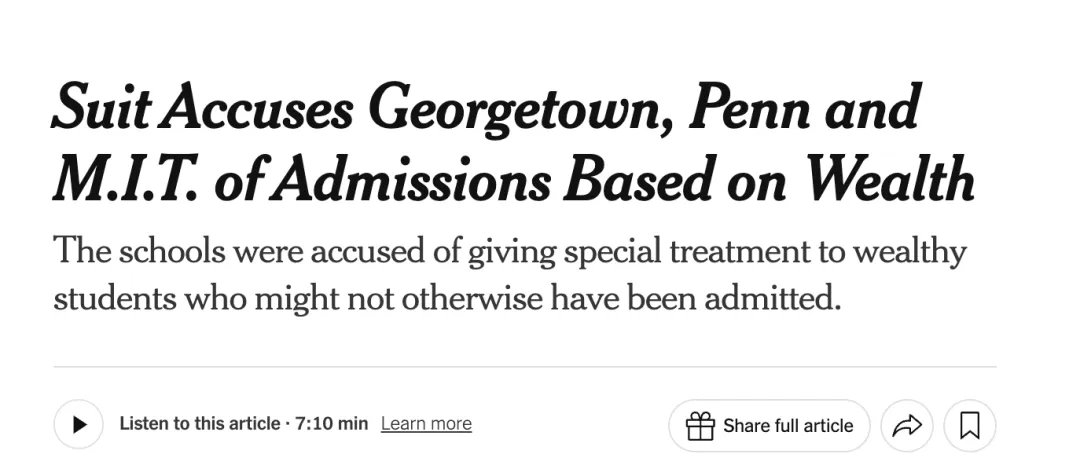Select the "Share full article" button label
This screenshot has width=1080, height=465.
788,426
